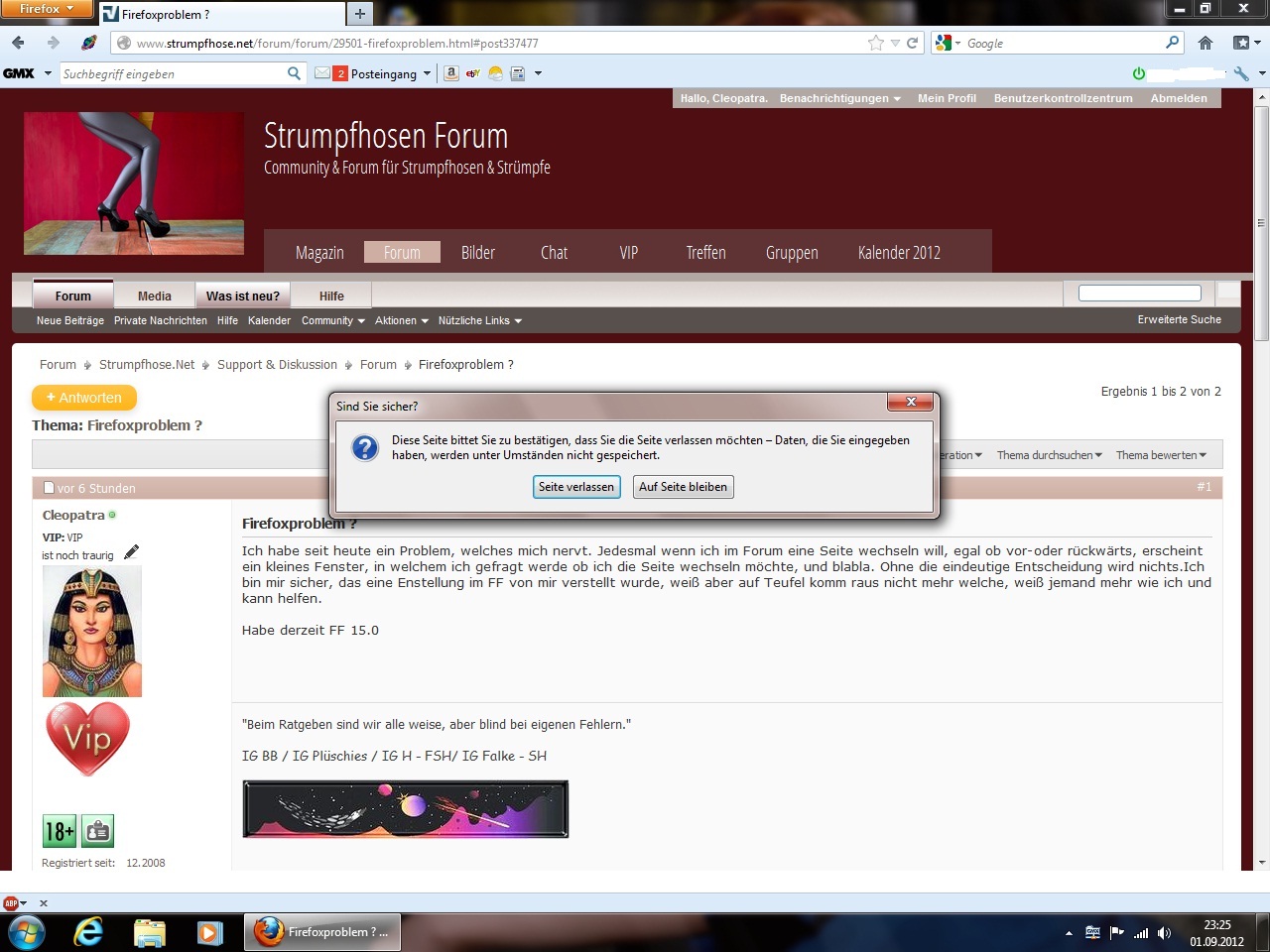Click the pencil edit icon beside user status
Image resolution: width=1270 pixels, height=952 pixels.
pyautogui.click(x=131, y=552)
